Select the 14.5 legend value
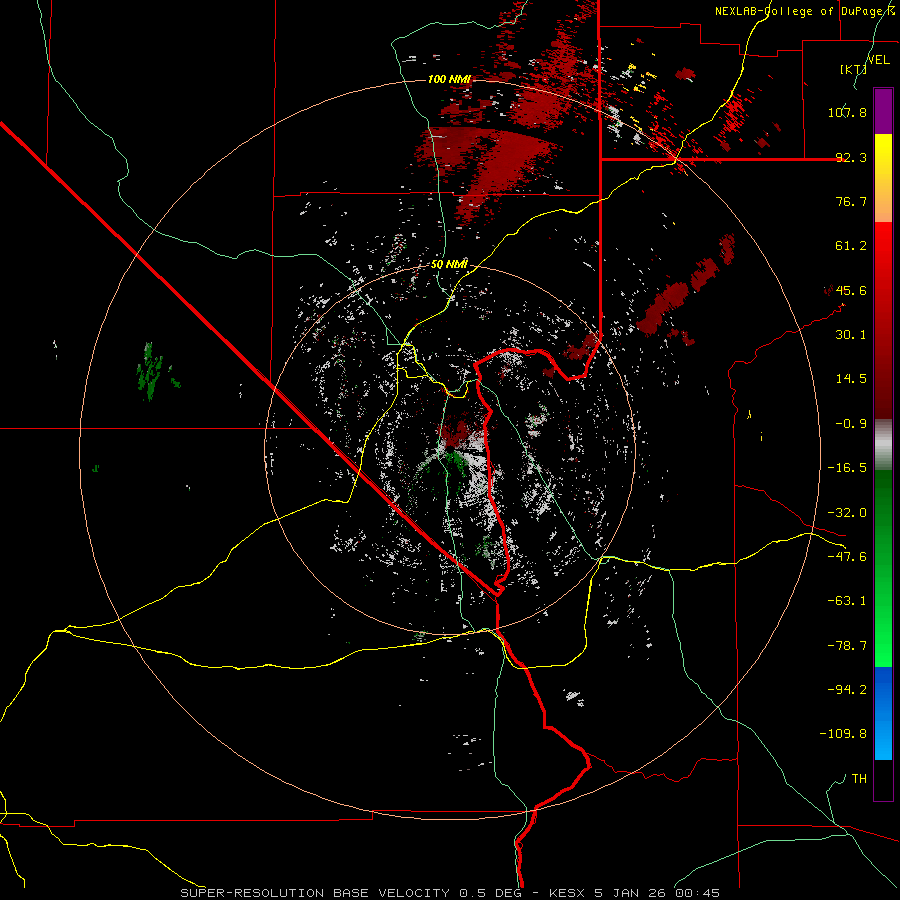 coord(851,379)
